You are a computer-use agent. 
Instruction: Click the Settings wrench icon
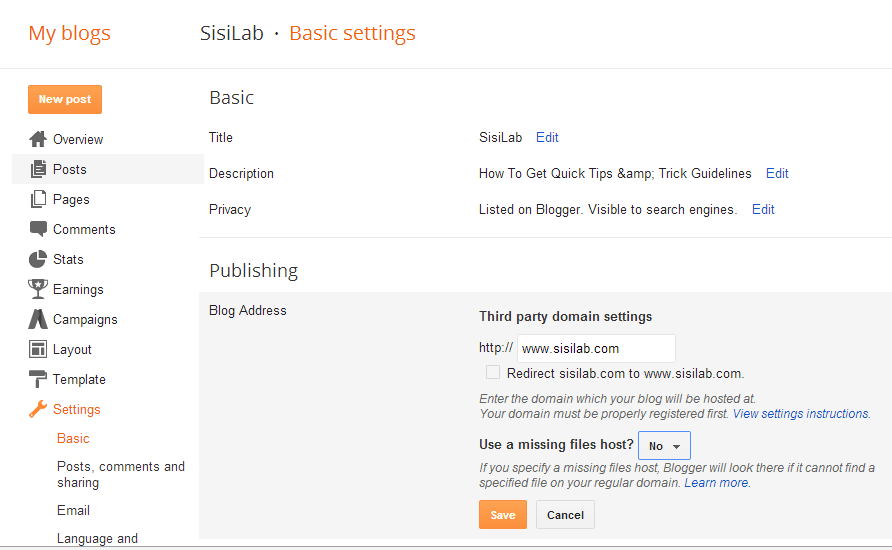(38, 409)
